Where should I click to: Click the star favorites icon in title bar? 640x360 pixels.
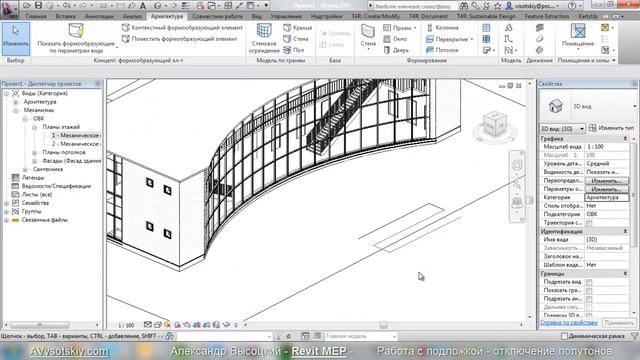pyautogui.click(x=498, y=6)
